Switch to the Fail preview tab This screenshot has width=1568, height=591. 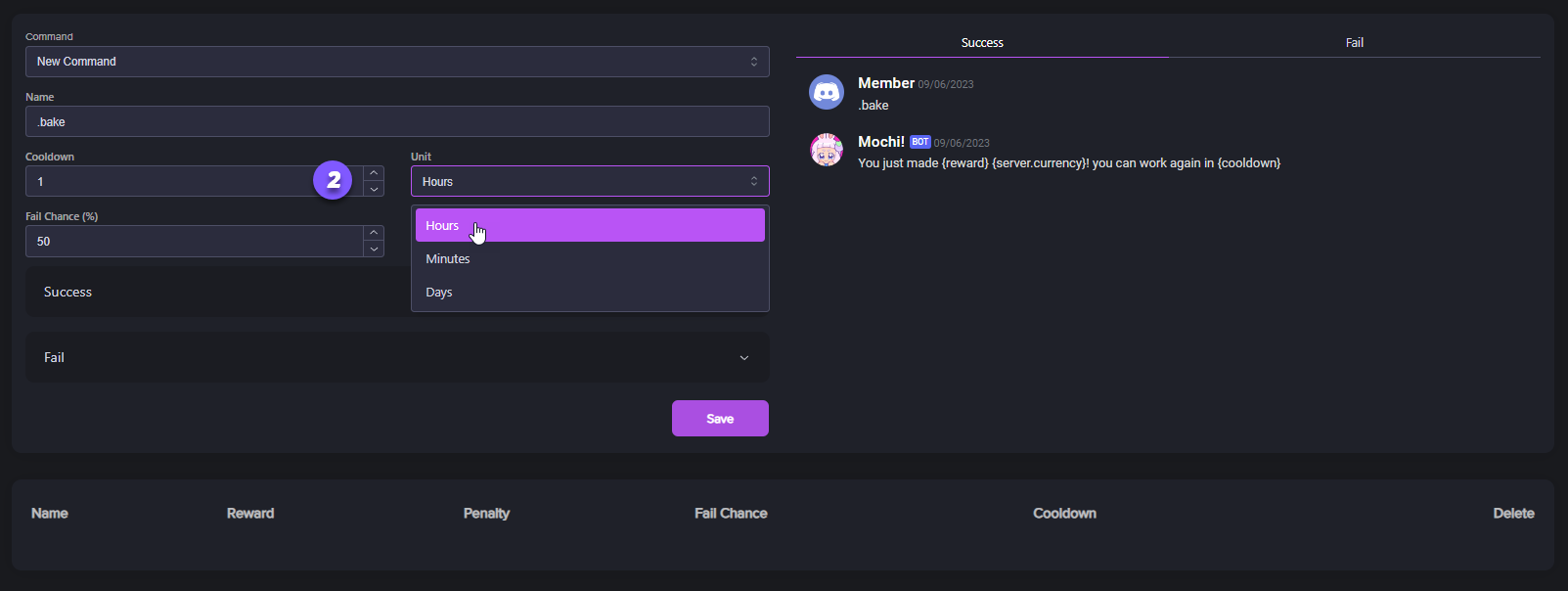(1354, 43)
